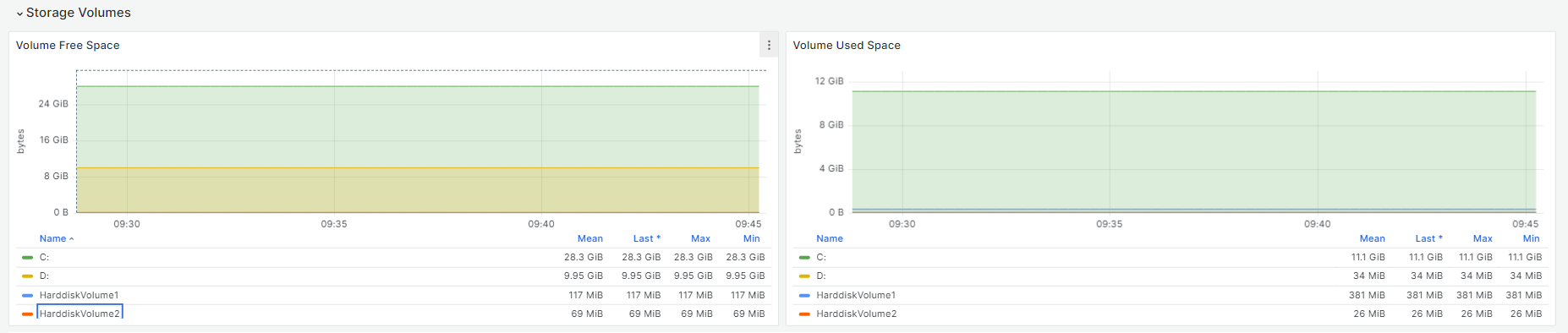Toggle D: series in Volume Used Space legend

tap(821, 276)
